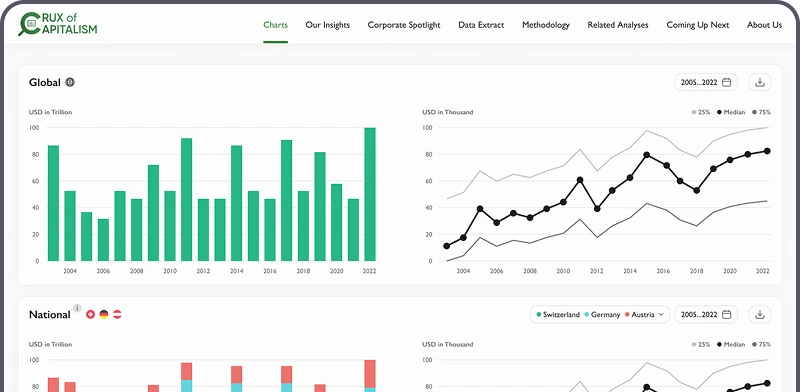Navigate to Data Extract
This screenshot has width=800, height=392.
pos(481,24)
